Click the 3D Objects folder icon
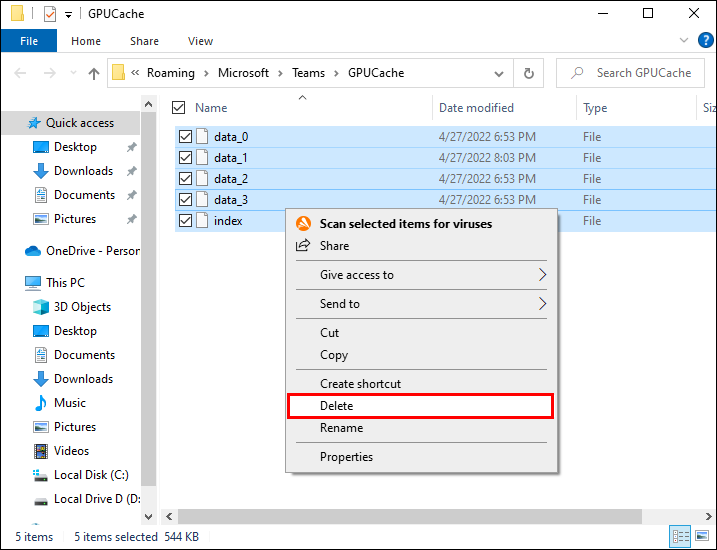Screen dimensions: 717x550 (41, 307)
